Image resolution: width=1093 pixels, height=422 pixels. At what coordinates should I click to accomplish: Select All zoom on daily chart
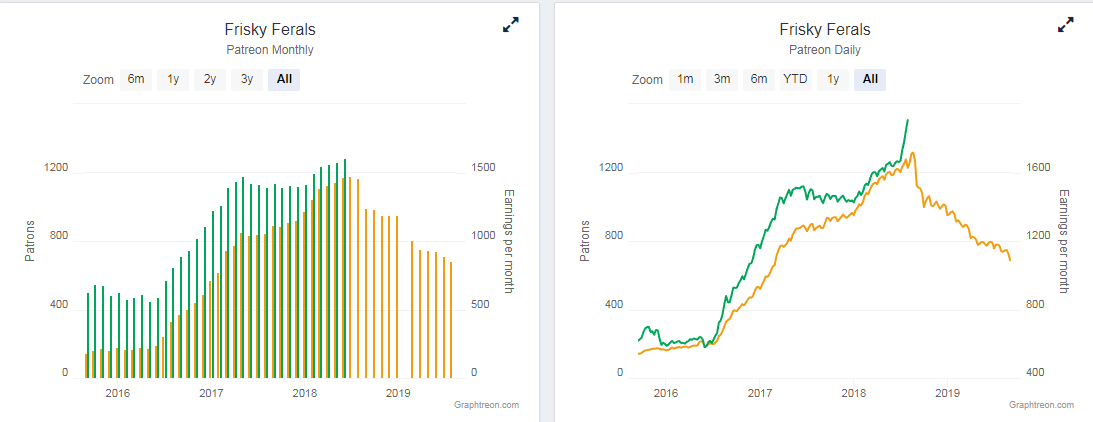click(870, 80)
